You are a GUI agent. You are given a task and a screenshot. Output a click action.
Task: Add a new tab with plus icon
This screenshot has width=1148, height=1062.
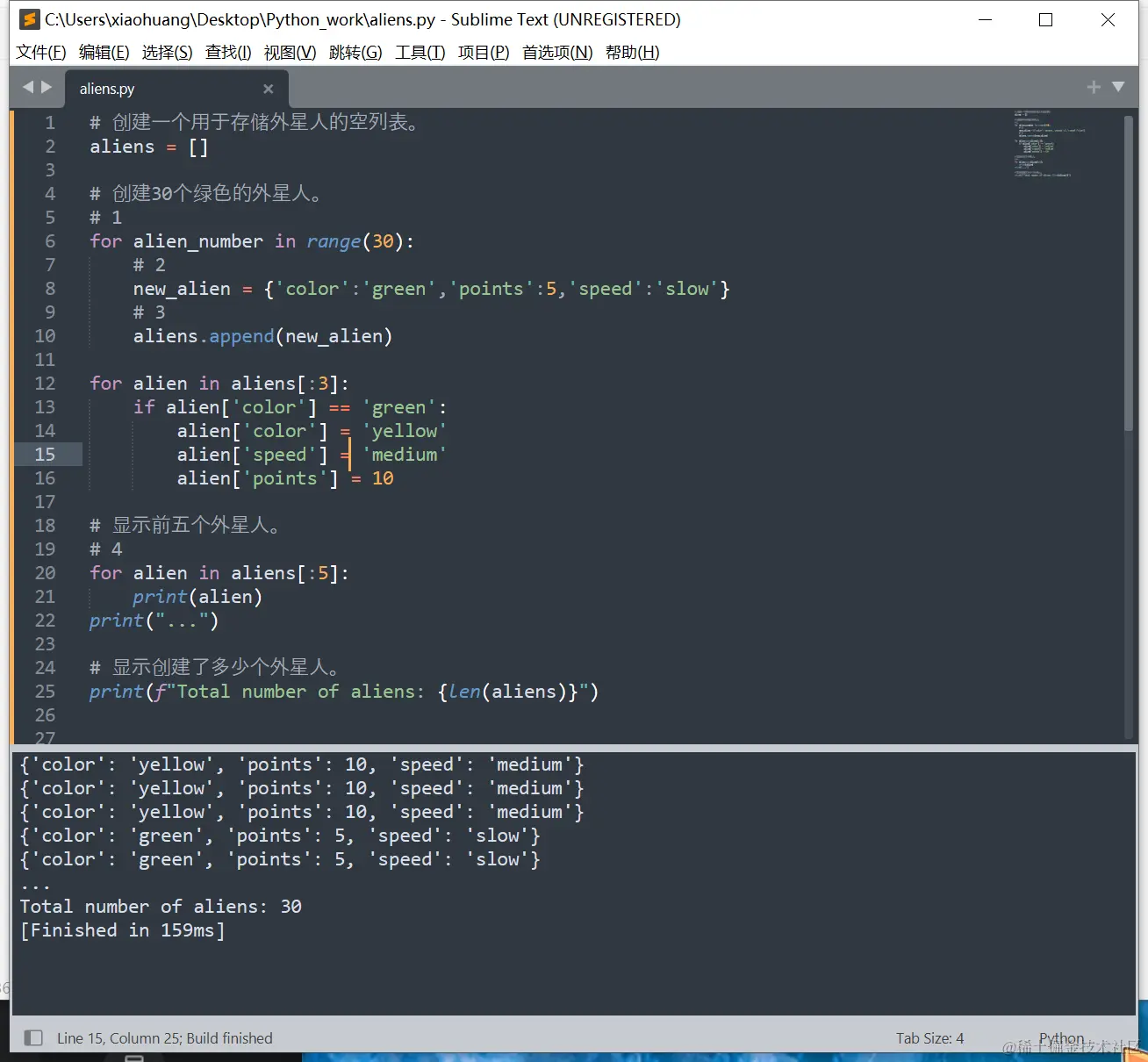(x=1094, y=87)
